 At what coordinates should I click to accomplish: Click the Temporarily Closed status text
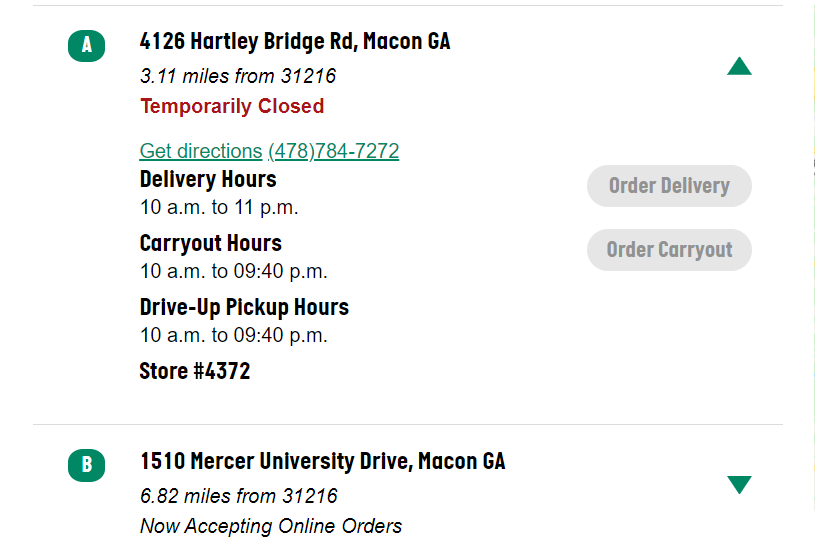pos(232,106)
